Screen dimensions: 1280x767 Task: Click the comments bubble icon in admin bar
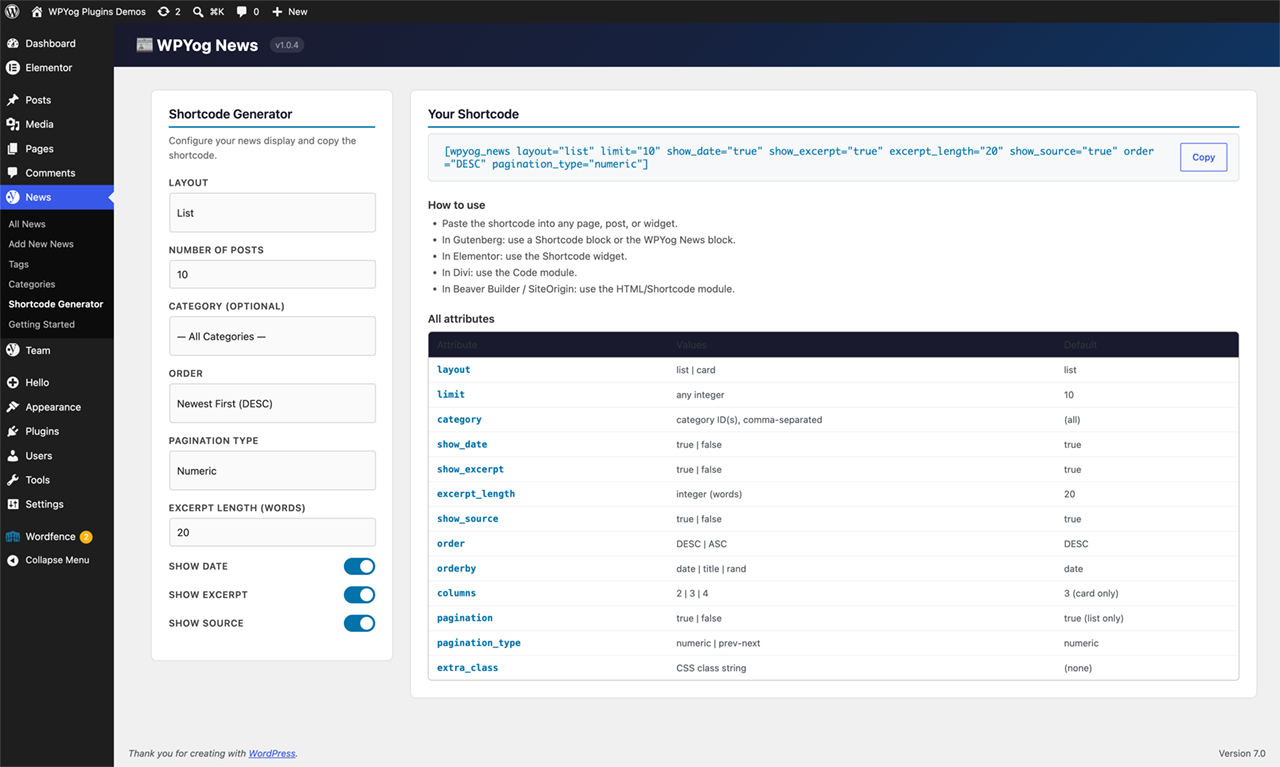[242, 12]
